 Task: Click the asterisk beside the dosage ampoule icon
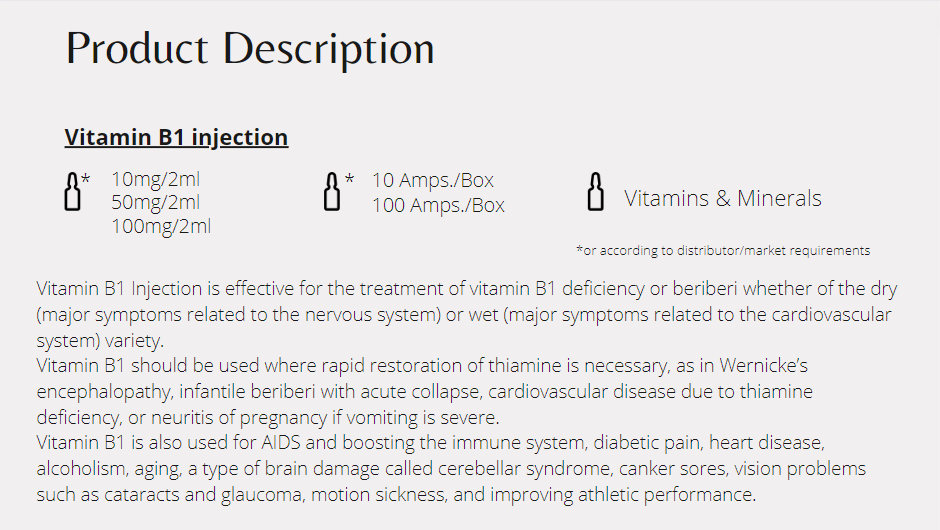click(86, 180)
